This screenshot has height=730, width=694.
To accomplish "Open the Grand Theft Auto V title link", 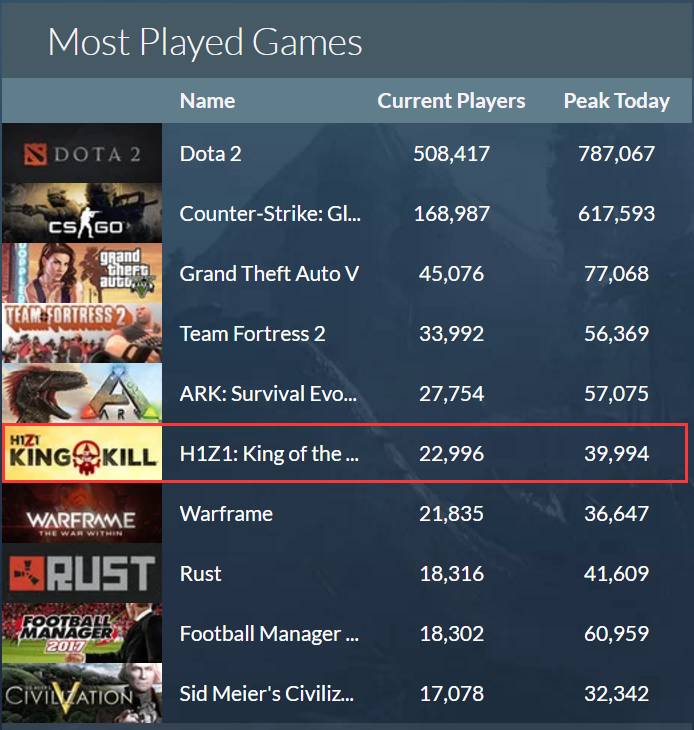I will coord(269,274).
